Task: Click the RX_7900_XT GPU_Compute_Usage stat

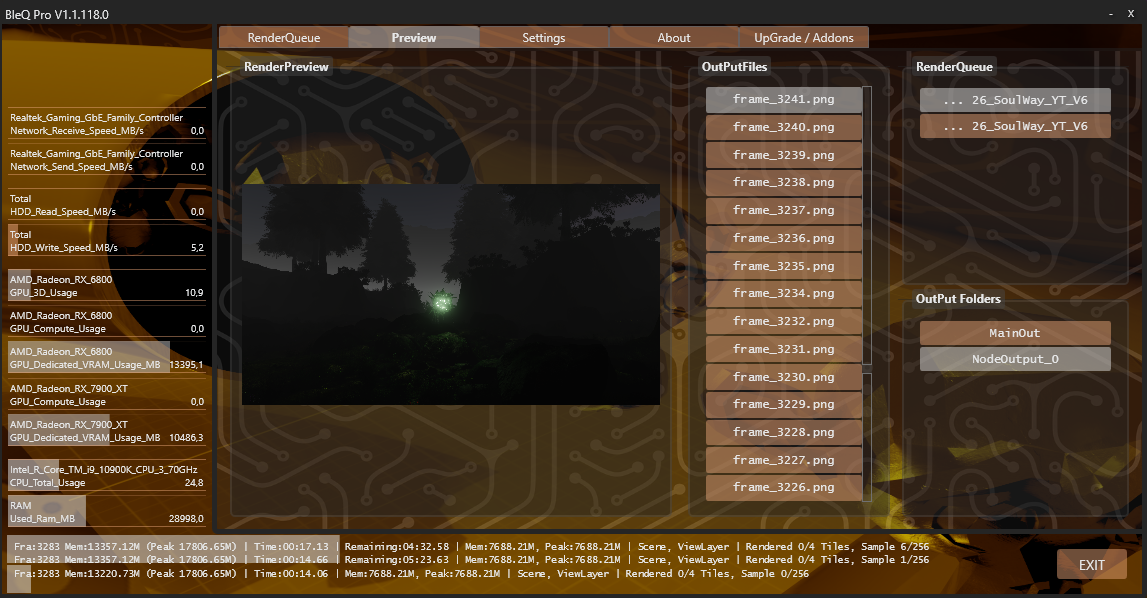Action: (x=107, y=395)
